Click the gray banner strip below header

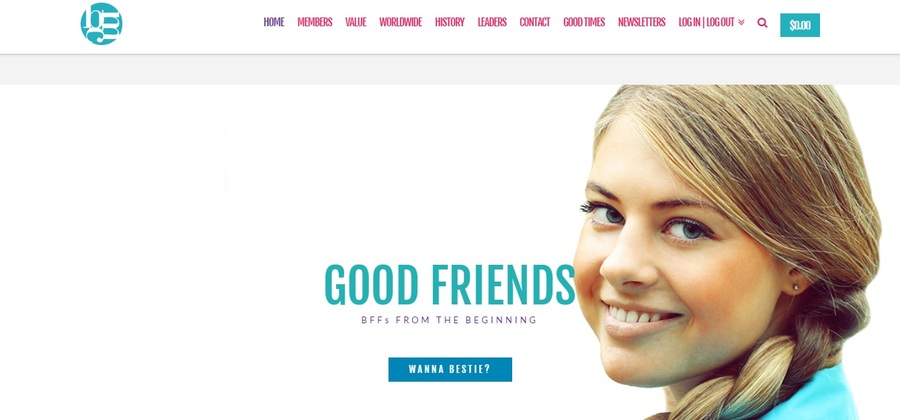[450, 70]
